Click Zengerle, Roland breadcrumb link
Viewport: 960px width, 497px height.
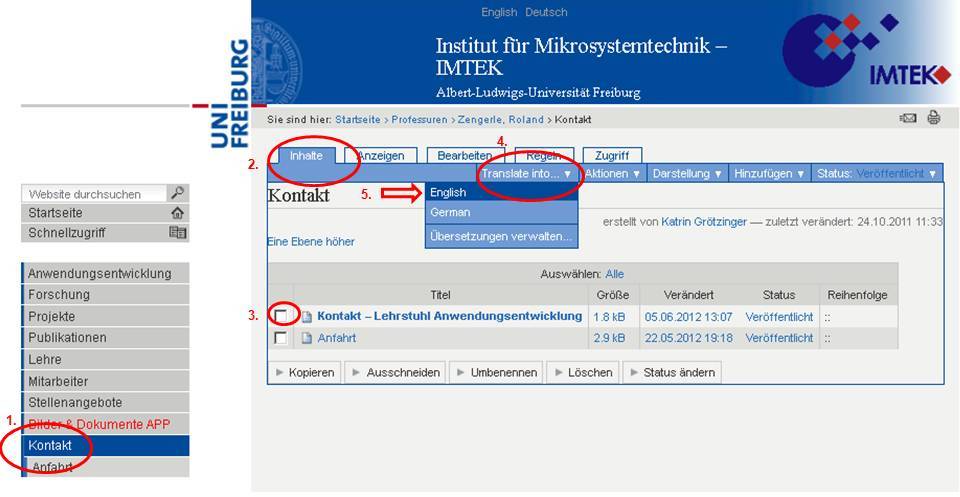click(x=501, y=120)
